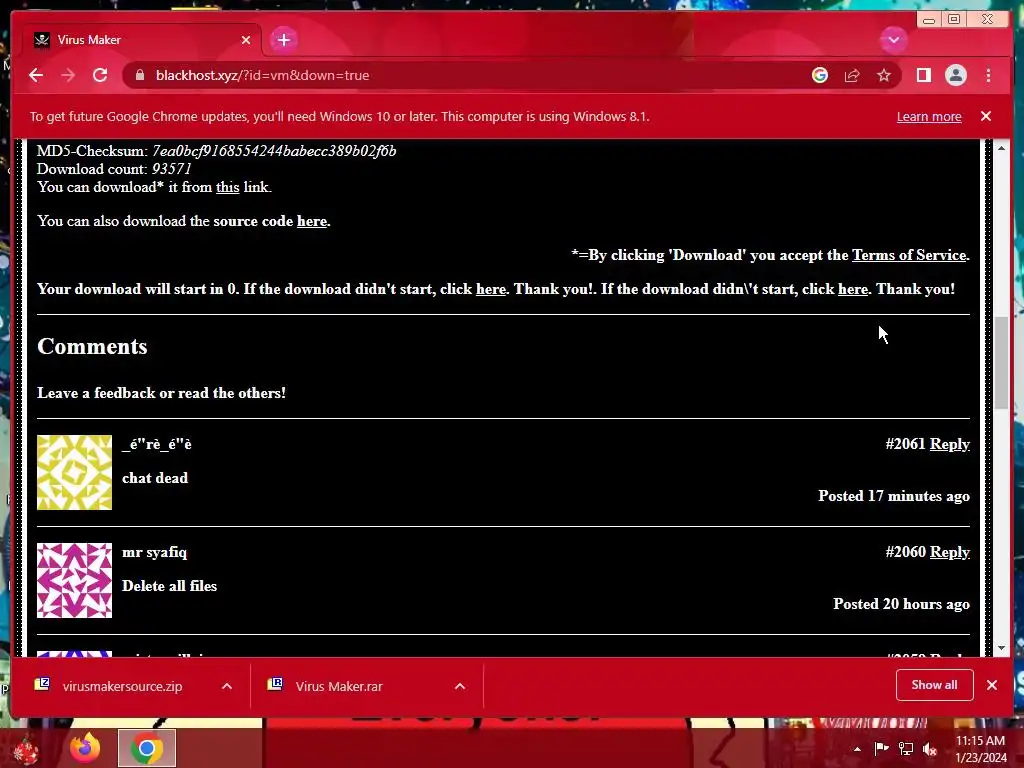
Task: Click the comment text 'Delete all files'
Action: 169,586
